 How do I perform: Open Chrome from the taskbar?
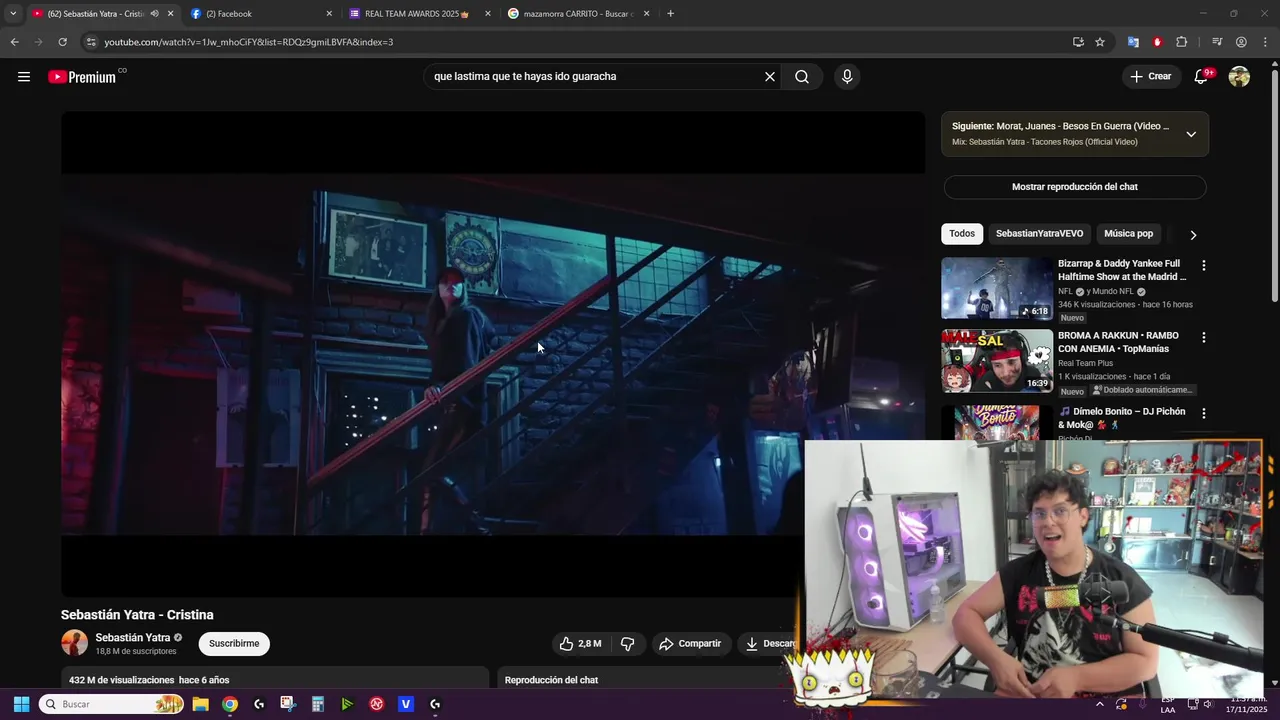coord(230,704)
